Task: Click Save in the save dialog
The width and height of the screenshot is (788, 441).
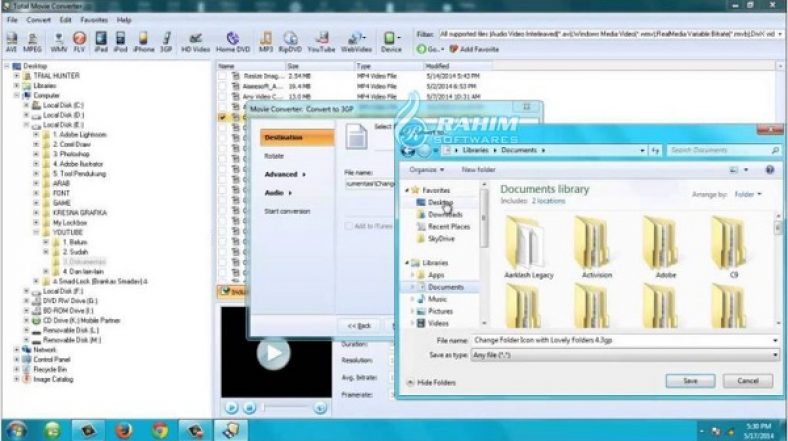Action: coord(690,381)
